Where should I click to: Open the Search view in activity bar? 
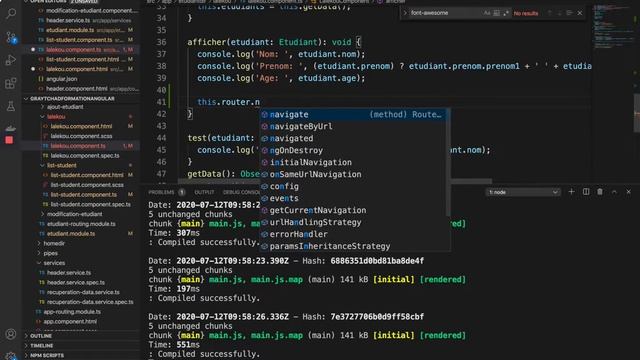pyautogui.click(x=11, y=13)
